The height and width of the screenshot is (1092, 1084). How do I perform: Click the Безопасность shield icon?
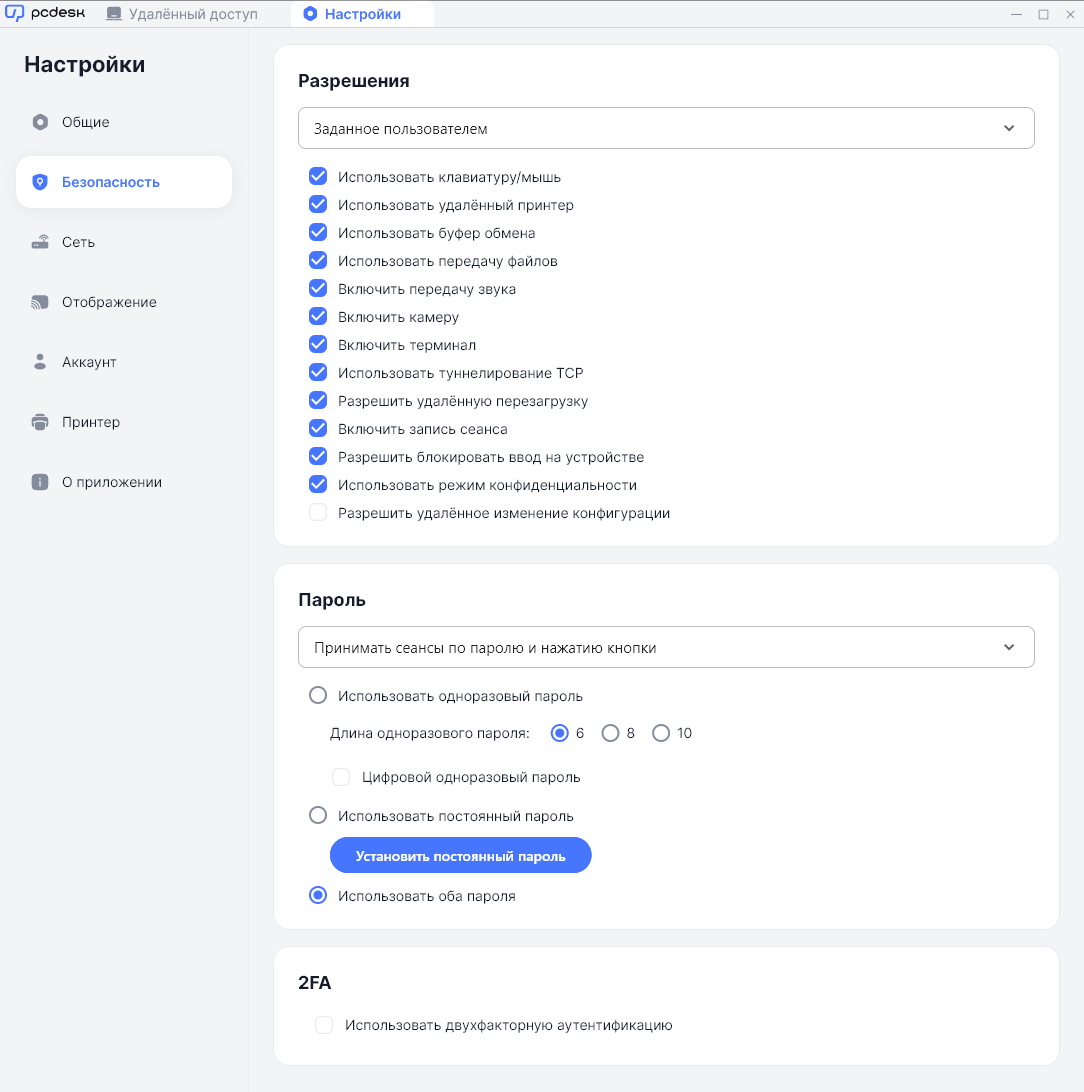(40, 182)
